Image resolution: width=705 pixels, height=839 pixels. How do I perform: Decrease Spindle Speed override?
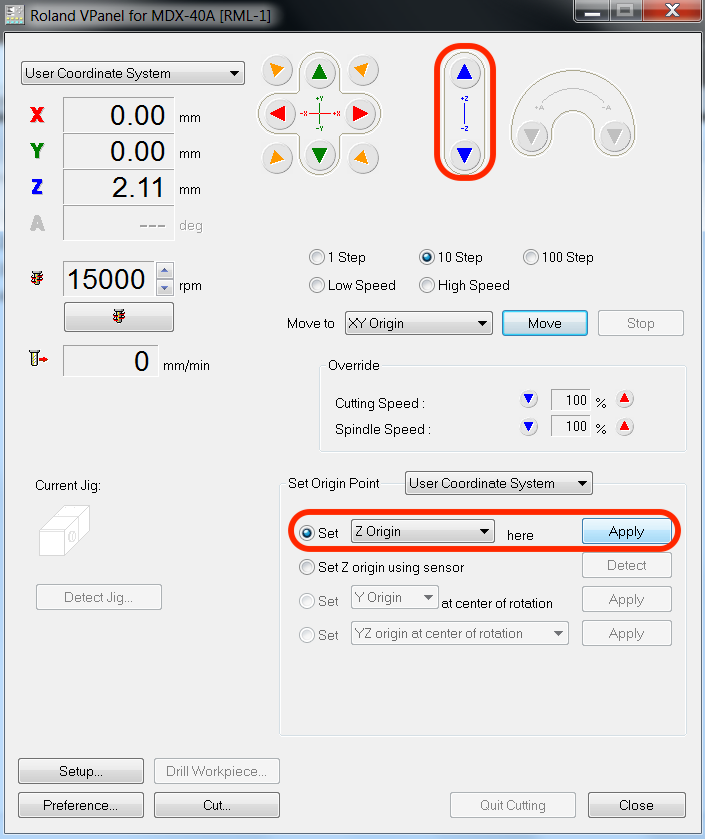click(528, 426)
